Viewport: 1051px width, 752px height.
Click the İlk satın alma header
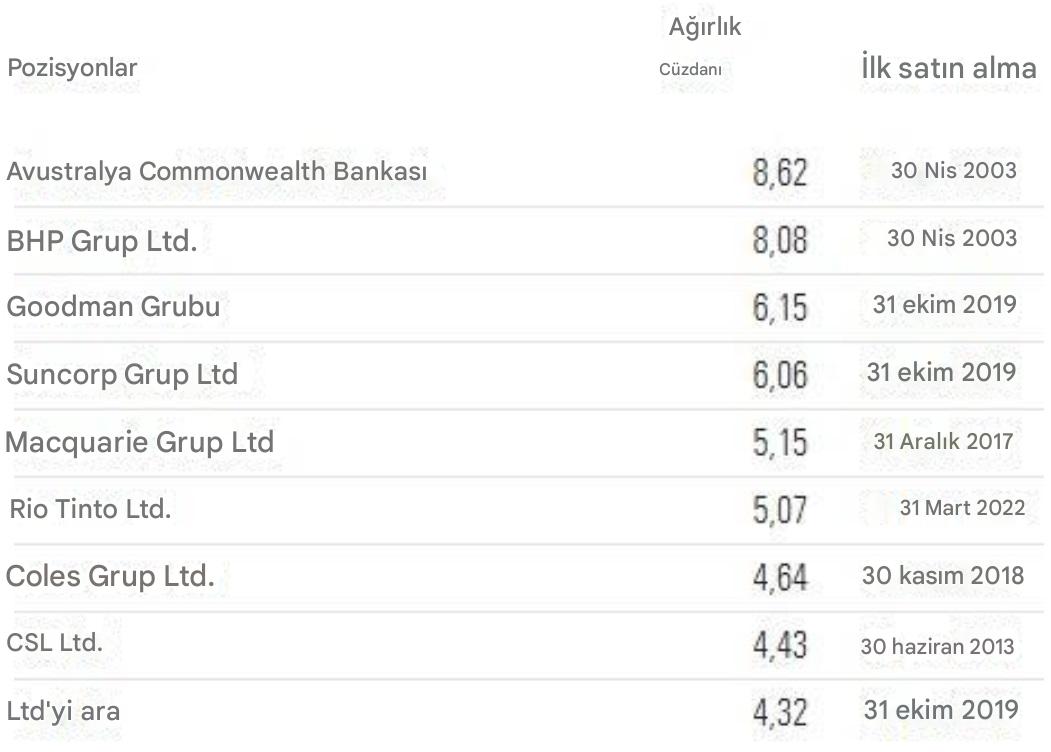(948, 69)
